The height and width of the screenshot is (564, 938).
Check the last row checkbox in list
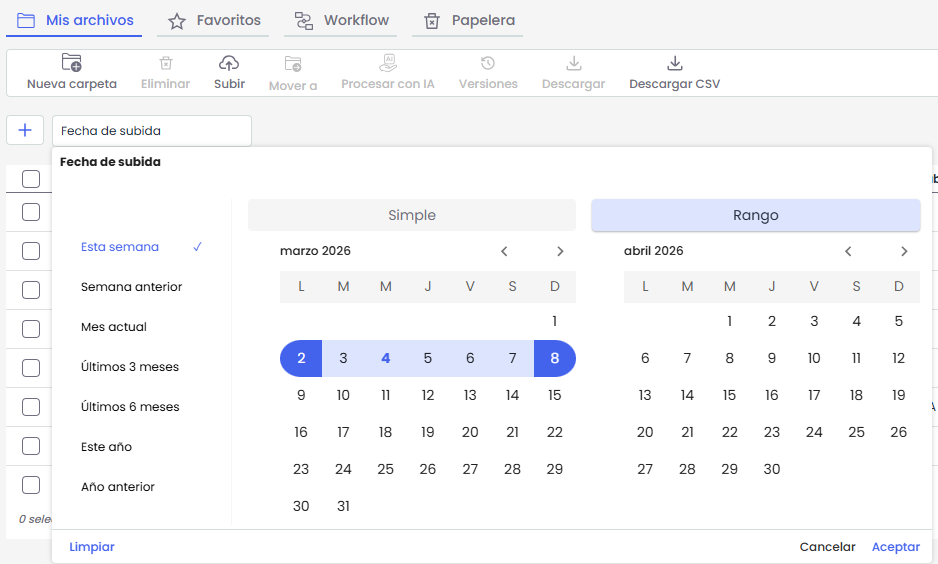[31, 485]
